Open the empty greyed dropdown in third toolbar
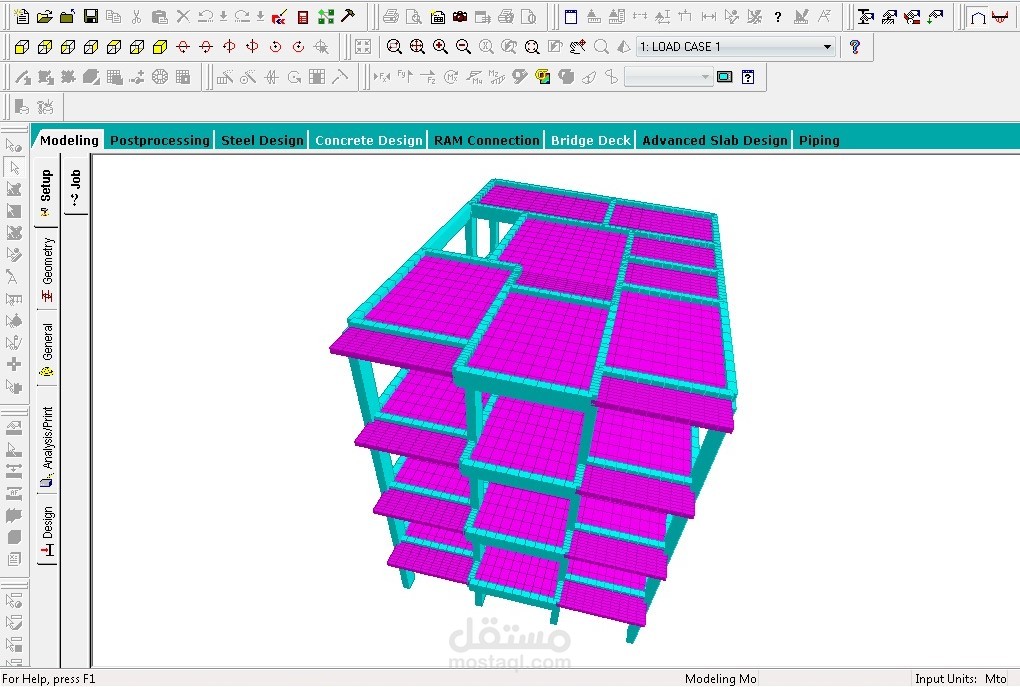The image size is (1020, 687). pos(668,77)
